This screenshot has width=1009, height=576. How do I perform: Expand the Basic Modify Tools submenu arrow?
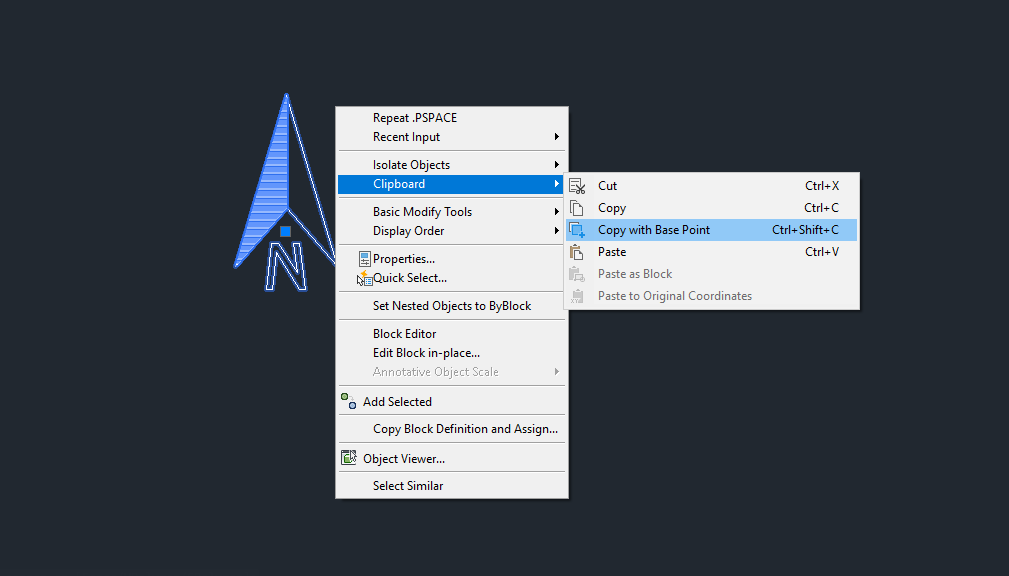pos(557,212)
